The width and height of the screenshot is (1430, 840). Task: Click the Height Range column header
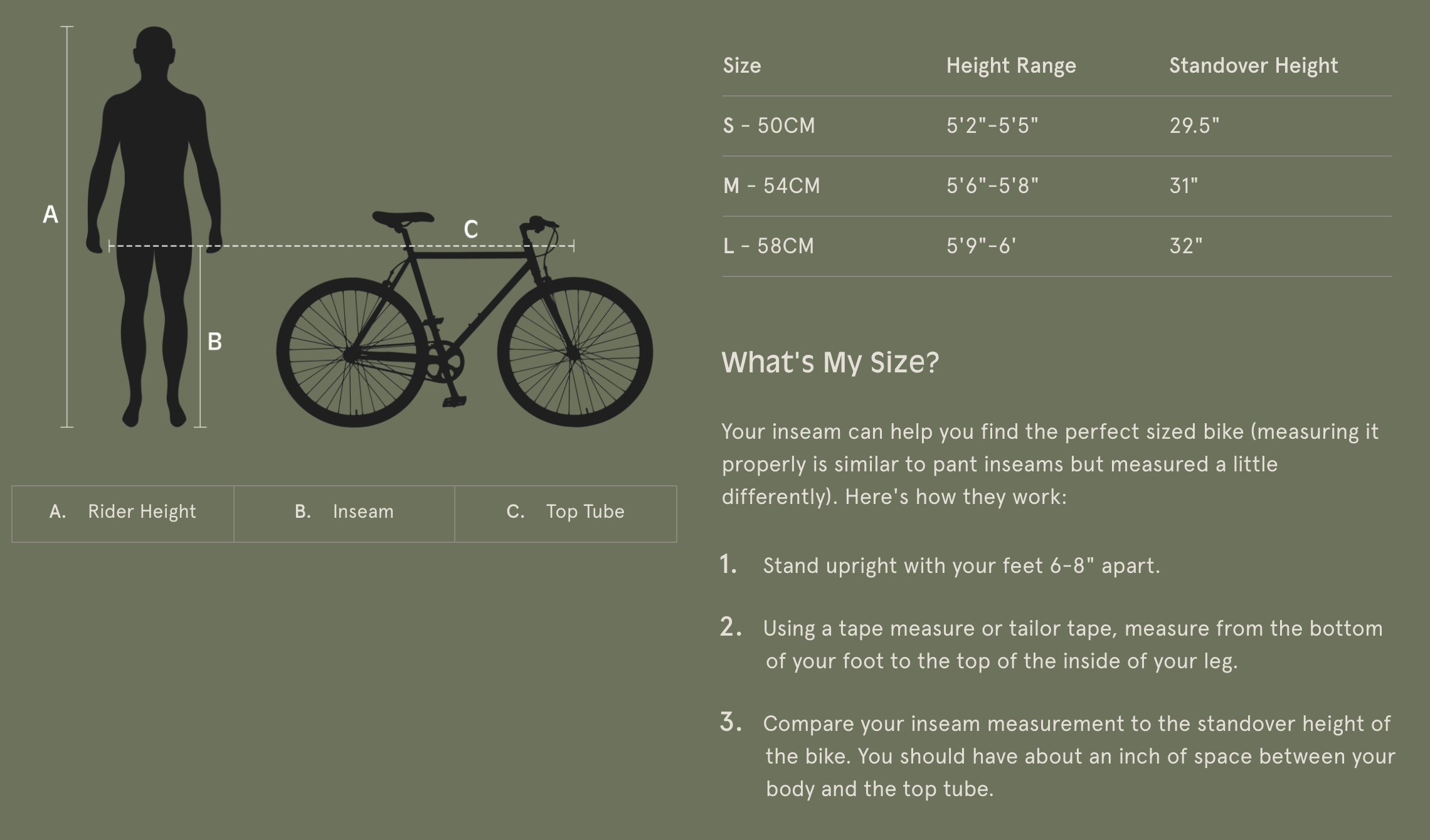point(1011,66)
